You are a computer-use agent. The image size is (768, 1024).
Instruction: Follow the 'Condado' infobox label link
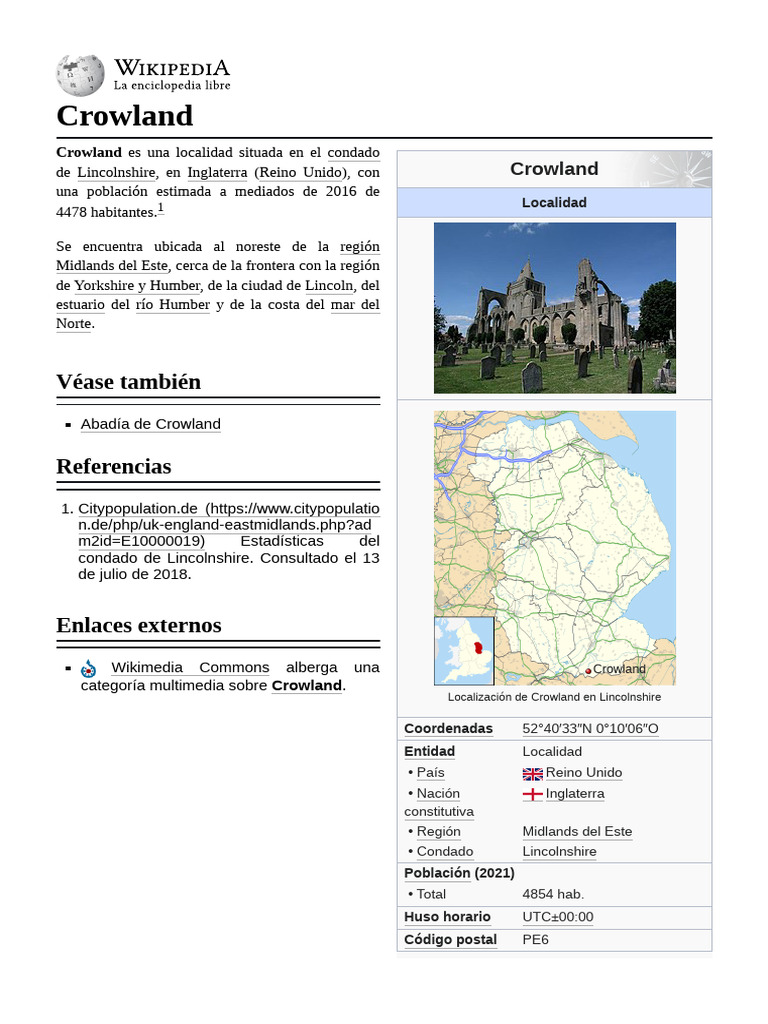tap(445, 852)
